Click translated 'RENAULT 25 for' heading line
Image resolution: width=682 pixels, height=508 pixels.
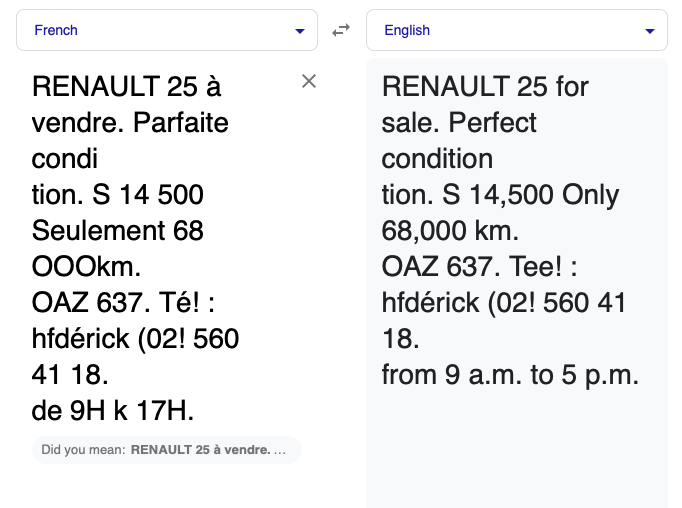[485, 87]
